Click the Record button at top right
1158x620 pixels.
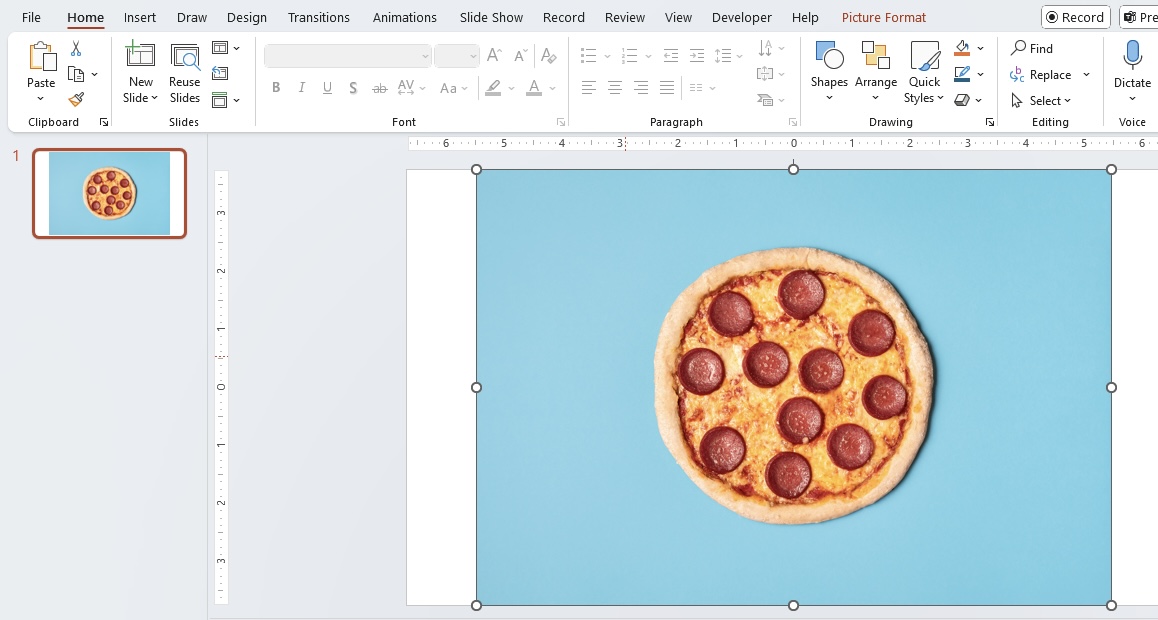[1075, 17]
